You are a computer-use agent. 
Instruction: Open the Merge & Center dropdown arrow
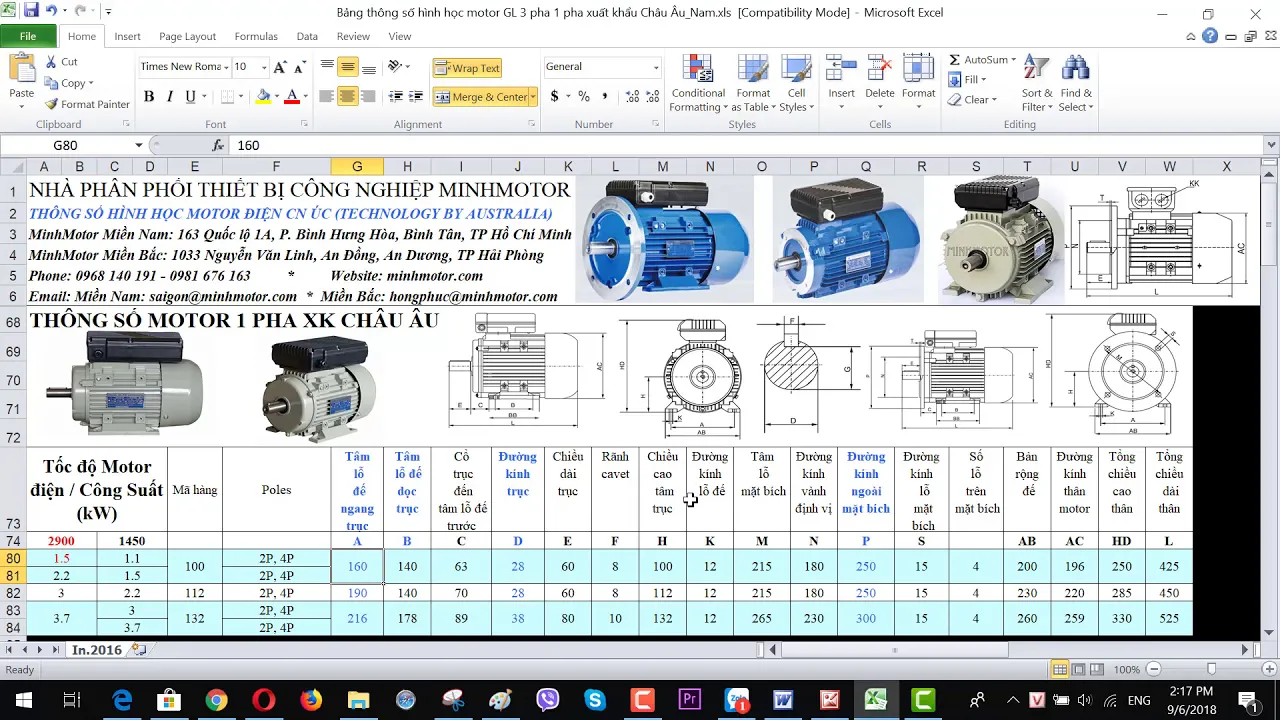tap(534, 97)
